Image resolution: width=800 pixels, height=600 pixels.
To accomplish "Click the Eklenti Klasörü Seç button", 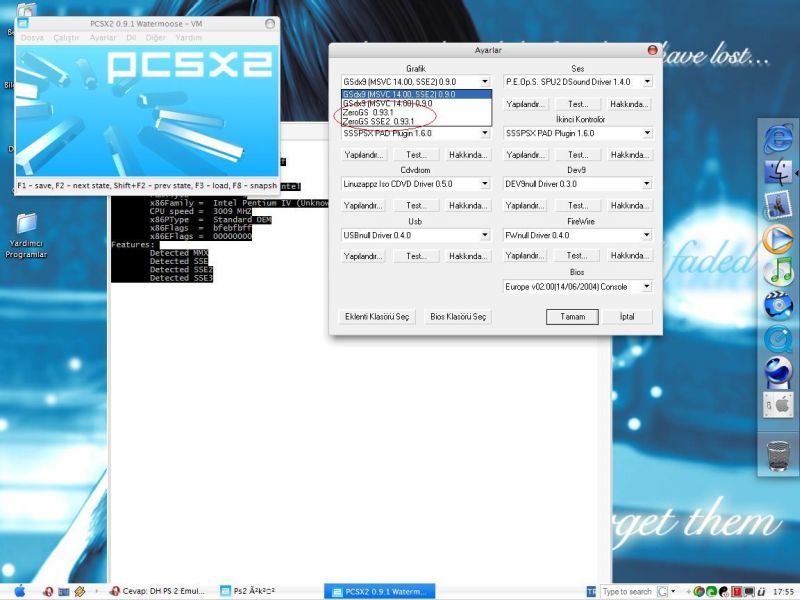I will tap(377, 317).
